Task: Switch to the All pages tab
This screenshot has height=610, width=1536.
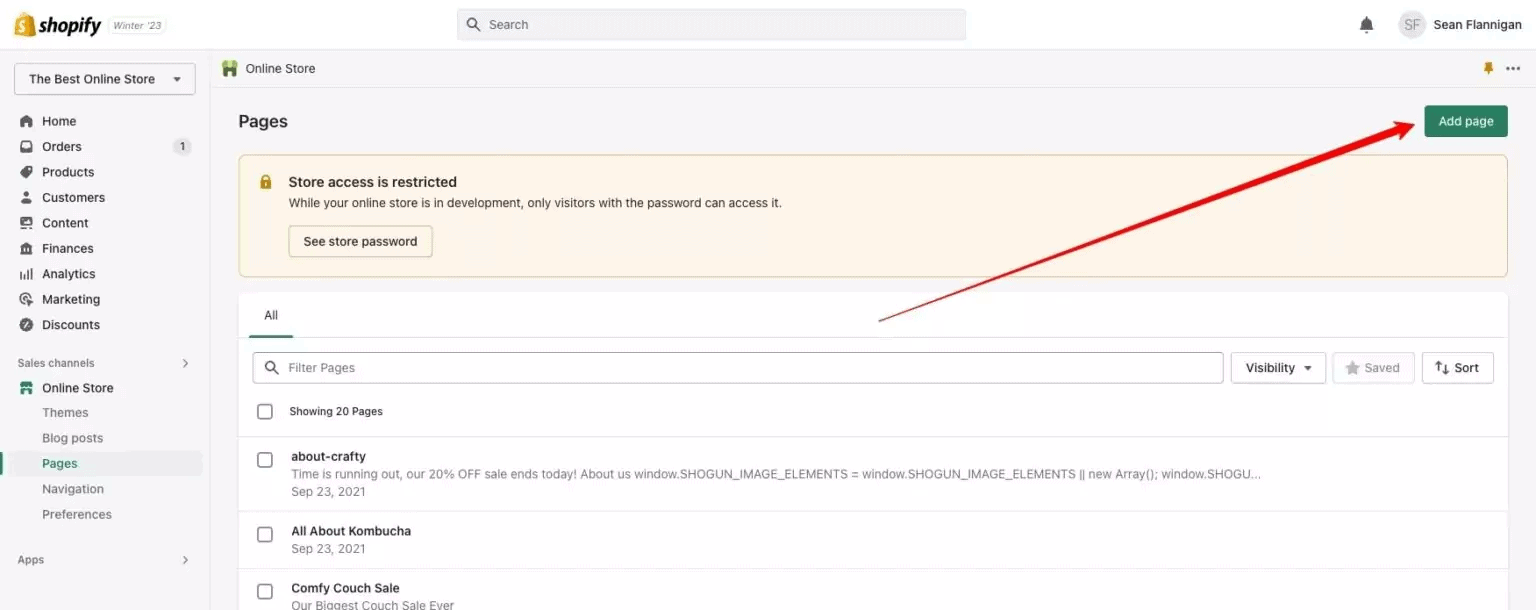Action: 270,314
